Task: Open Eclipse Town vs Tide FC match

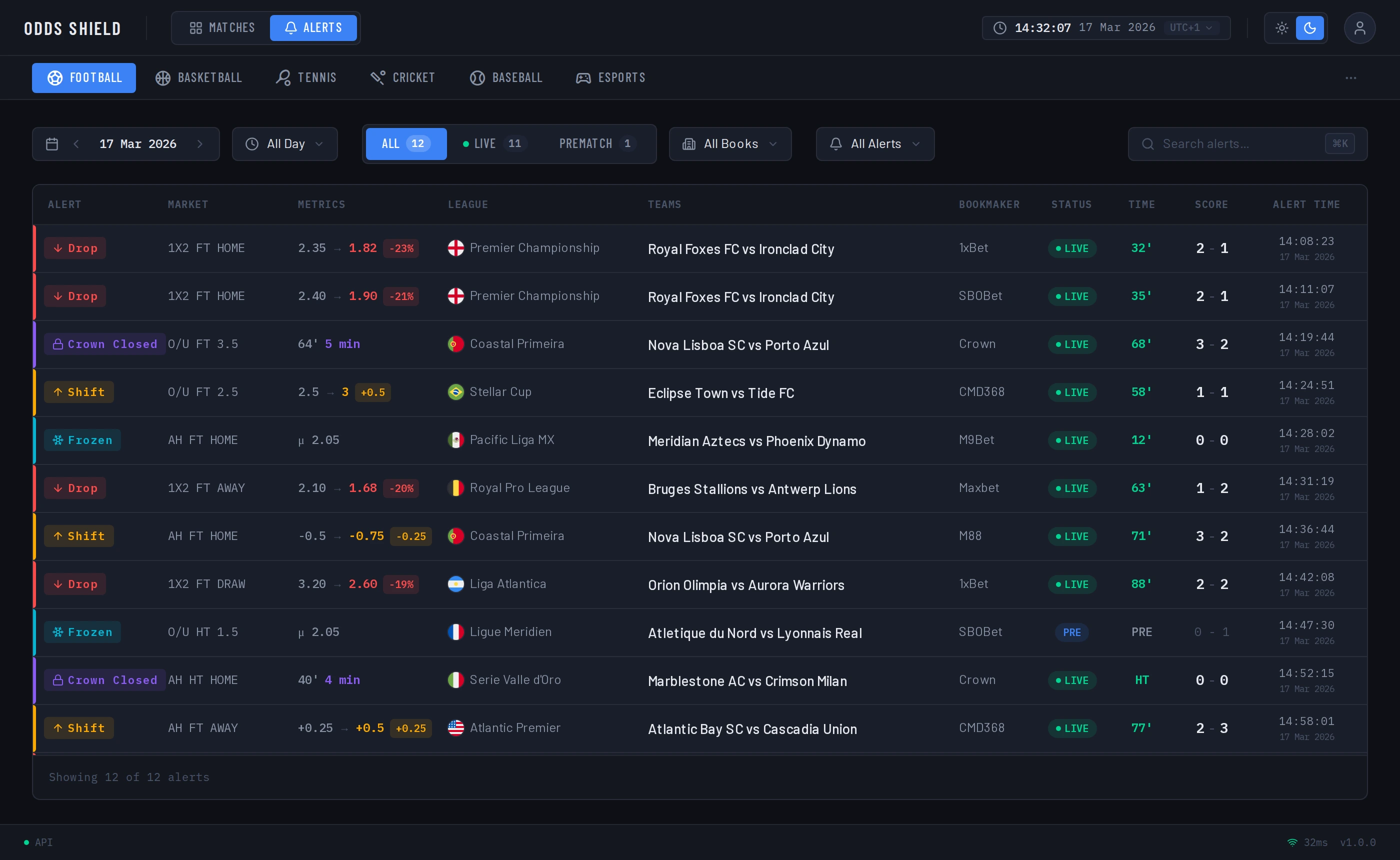Action: [x=721, y=393]
